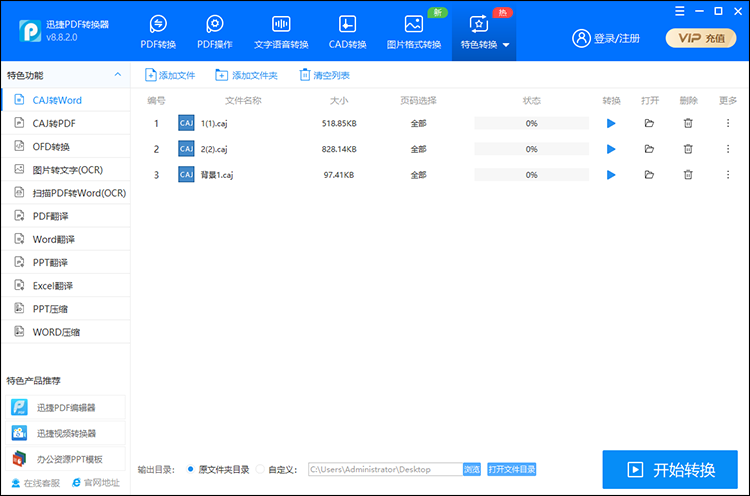Select CAJ转PDF in the sidebar

point(66,123)
